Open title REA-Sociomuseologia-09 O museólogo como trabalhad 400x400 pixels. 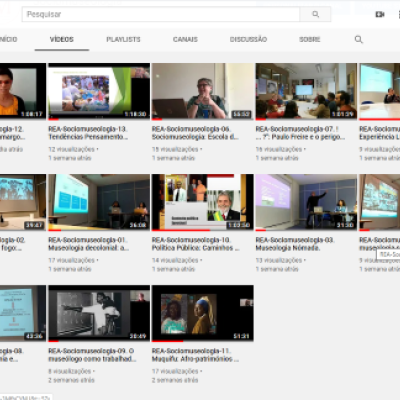(92, 355)
